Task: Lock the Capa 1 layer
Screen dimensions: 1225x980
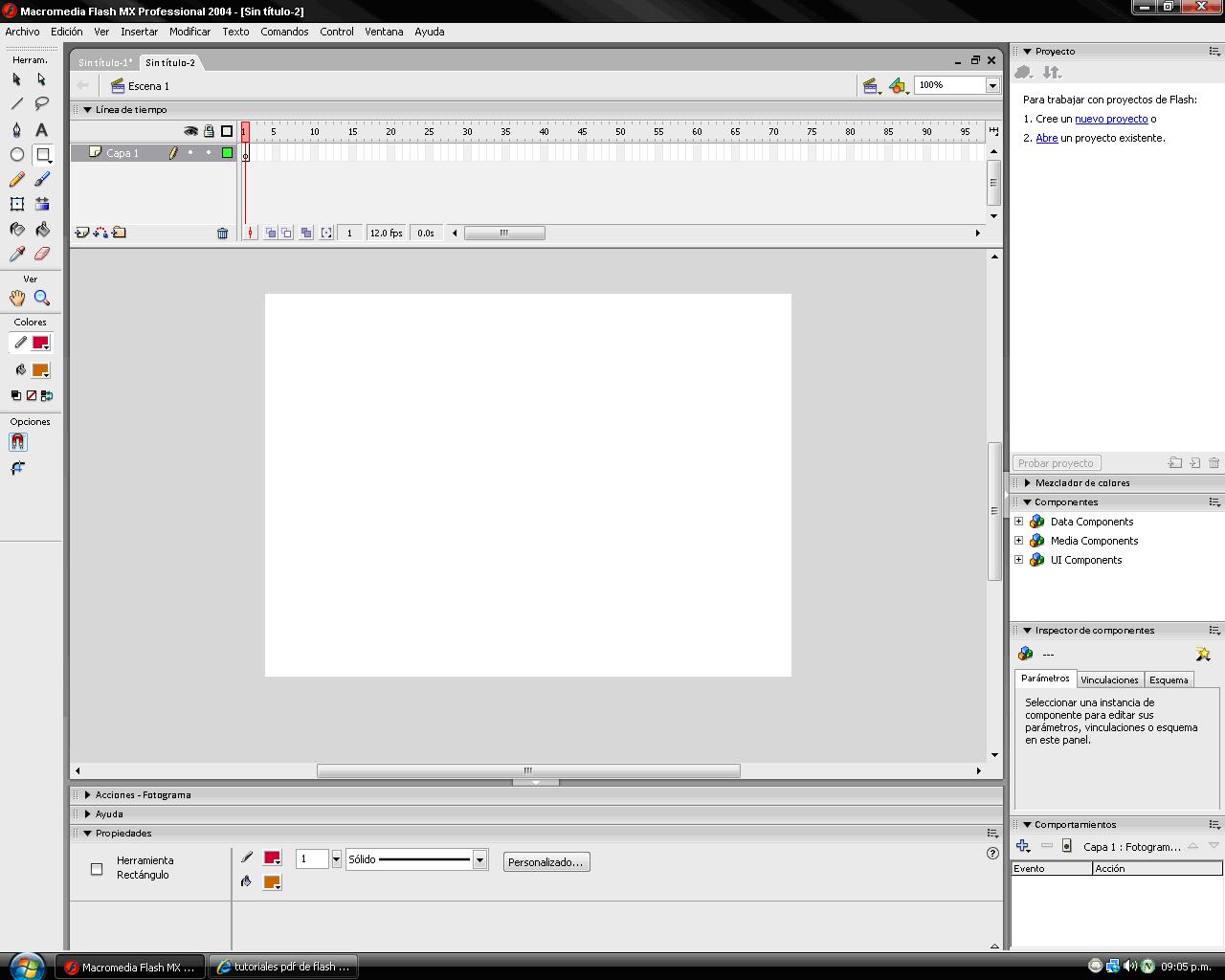Action: (207, 152)
